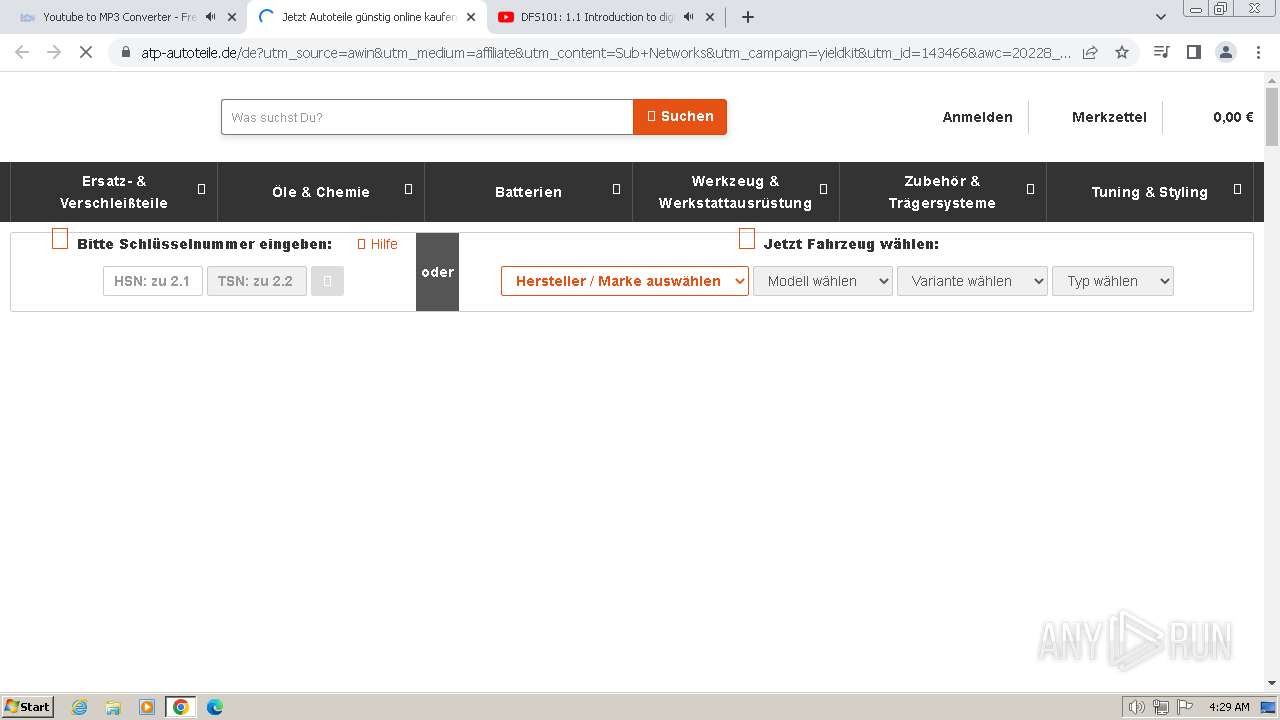
Task: Open Windows Media Player from taskbar
Action: 147,707
